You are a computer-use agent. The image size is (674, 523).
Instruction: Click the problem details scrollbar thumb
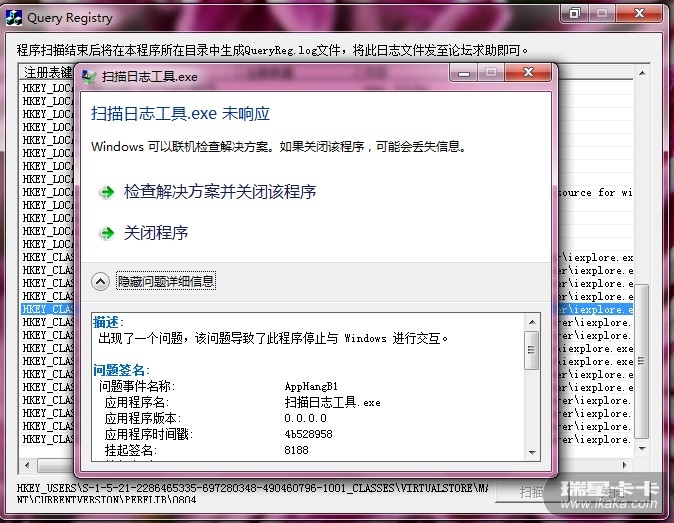point(532,350)
